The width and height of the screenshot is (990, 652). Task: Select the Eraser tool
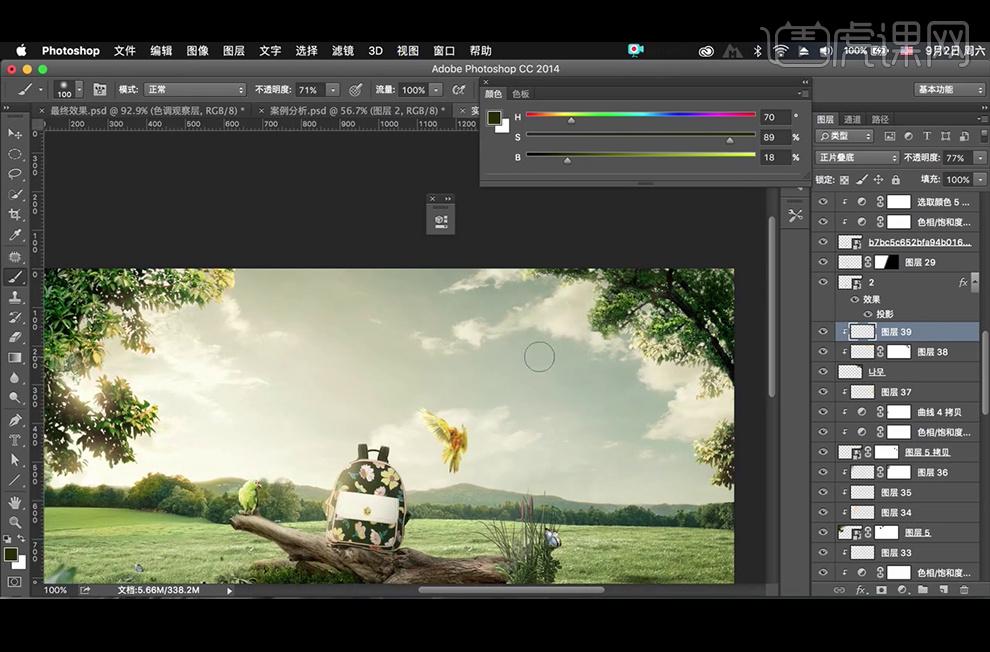(x=15, y=338)
